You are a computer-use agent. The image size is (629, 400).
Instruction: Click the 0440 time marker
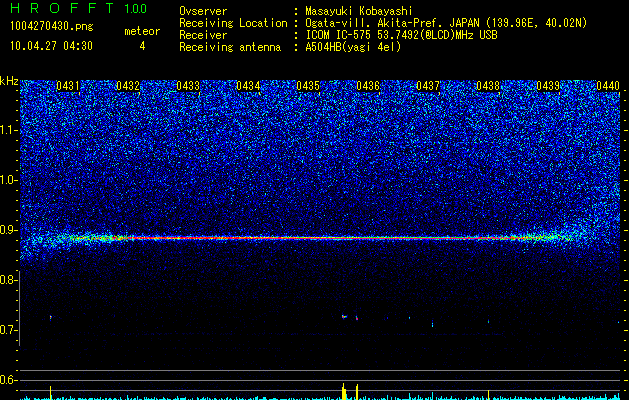point(608,86)
